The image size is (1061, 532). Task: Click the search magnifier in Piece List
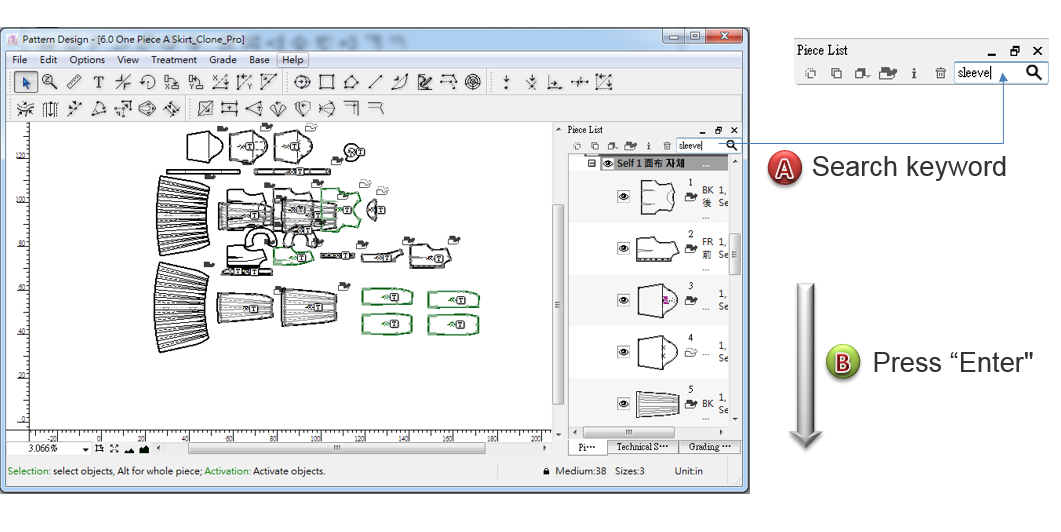732,146
